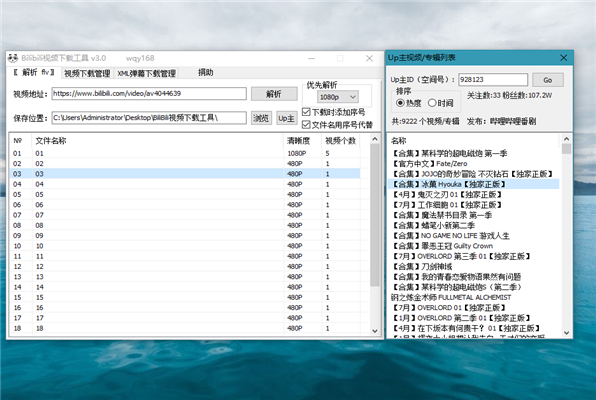This screenshot has height=400, width=596.
Task: Enable 下载时添加序号 checkbox
Action: tap(306, 112)
